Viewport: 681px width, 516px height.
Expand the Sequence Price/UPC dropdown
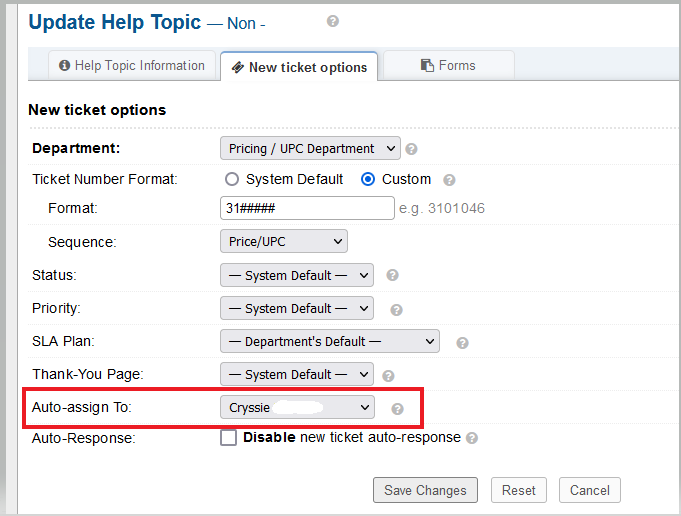pos(283,241)
